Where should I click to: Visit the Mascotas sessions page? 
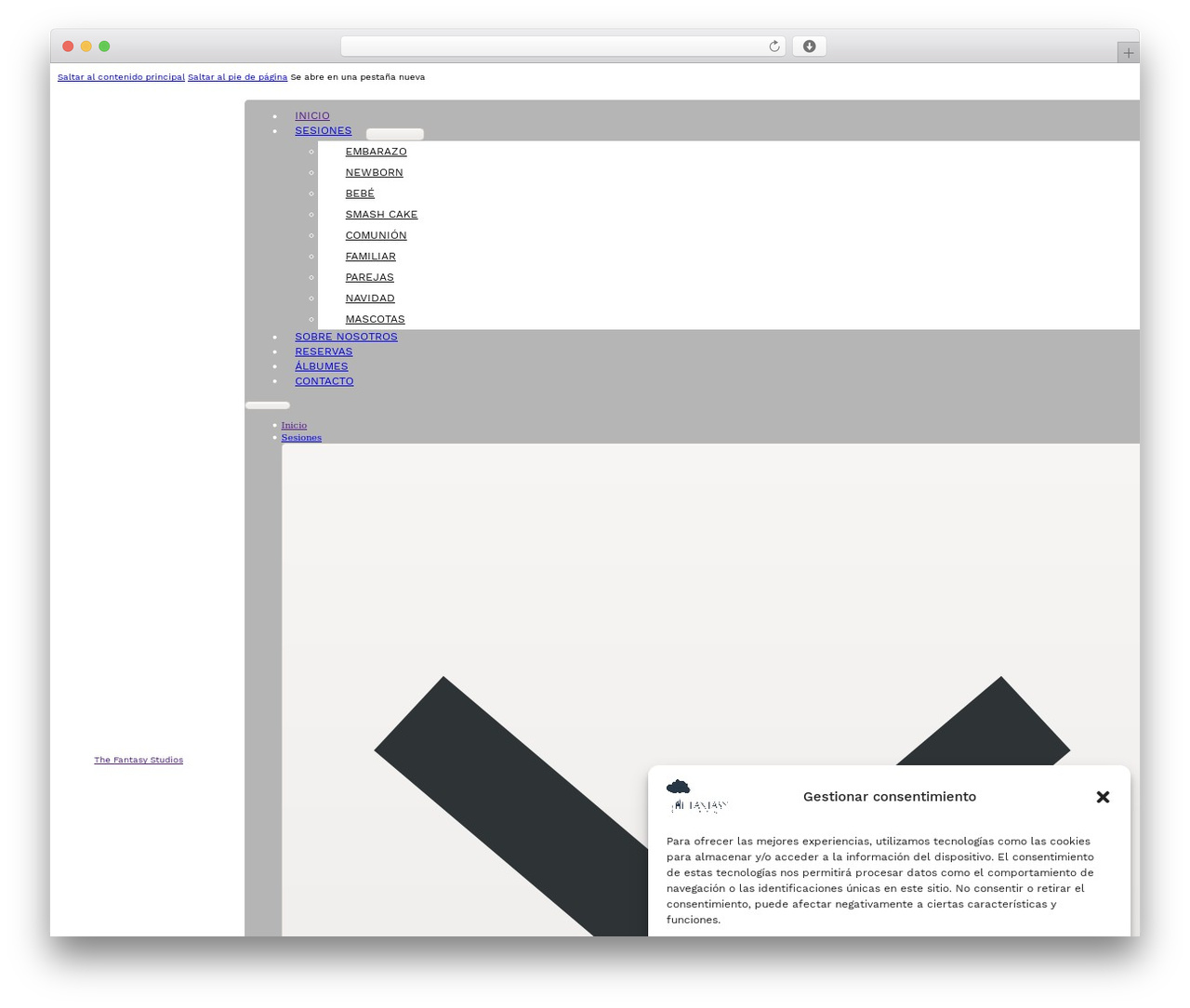pos(375,319)
